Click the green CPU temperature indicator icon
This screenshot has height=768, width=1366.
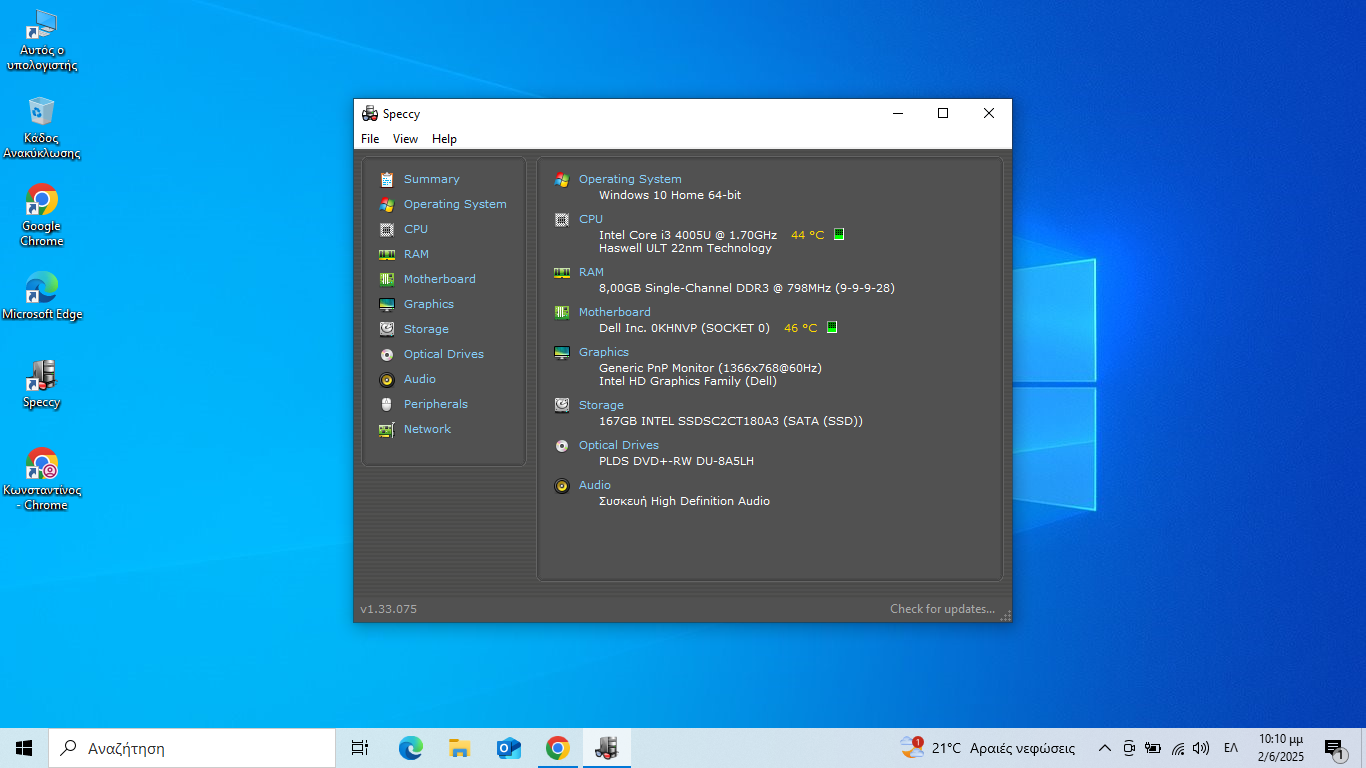pyautogui.click(x=839, y=234)
